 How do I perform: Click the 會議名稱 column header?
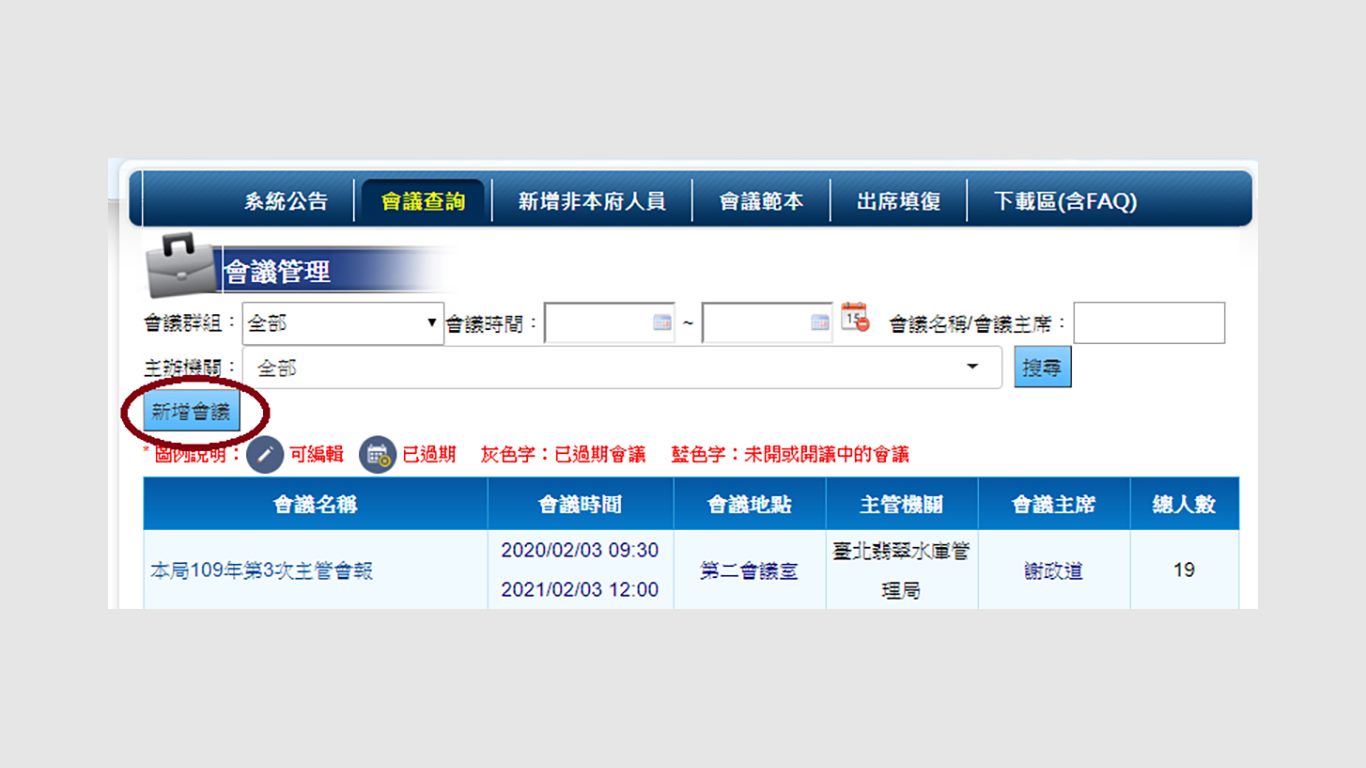[315, 504]
